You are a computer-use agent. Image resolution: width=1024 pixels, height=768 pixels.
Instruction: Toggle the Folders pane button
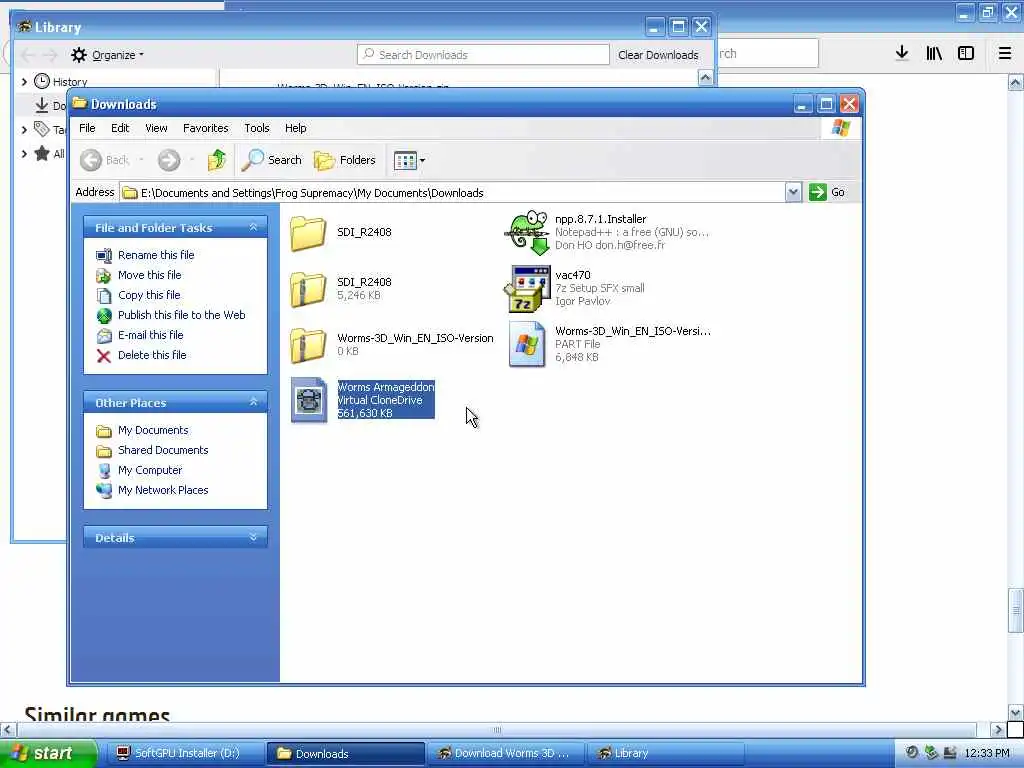point(345,160)
